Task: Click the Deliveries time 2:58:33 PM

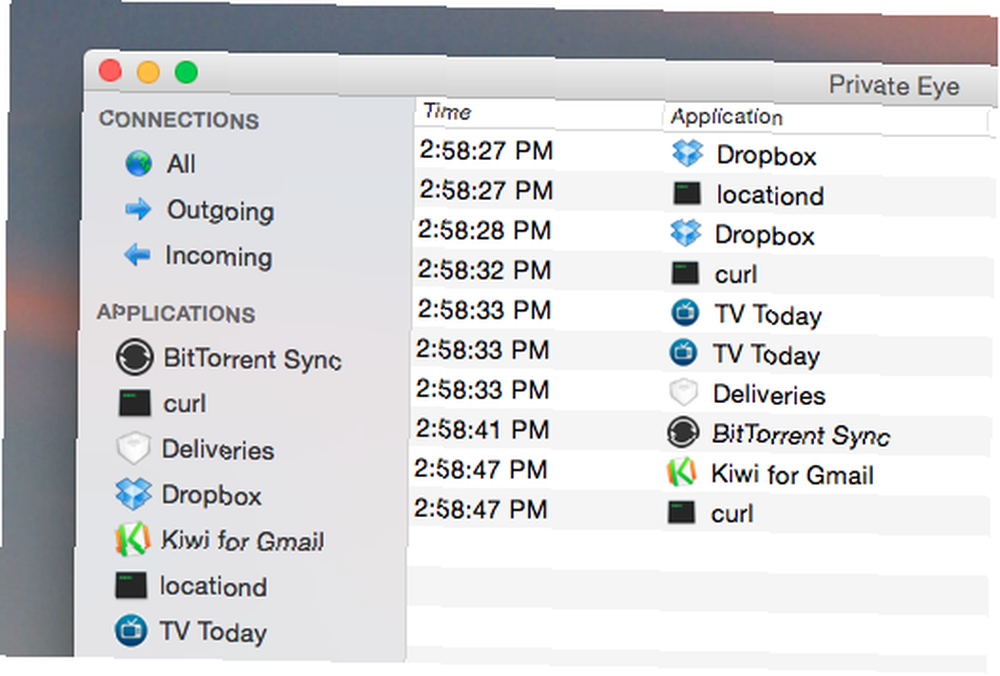Action: tap(483, 389)
